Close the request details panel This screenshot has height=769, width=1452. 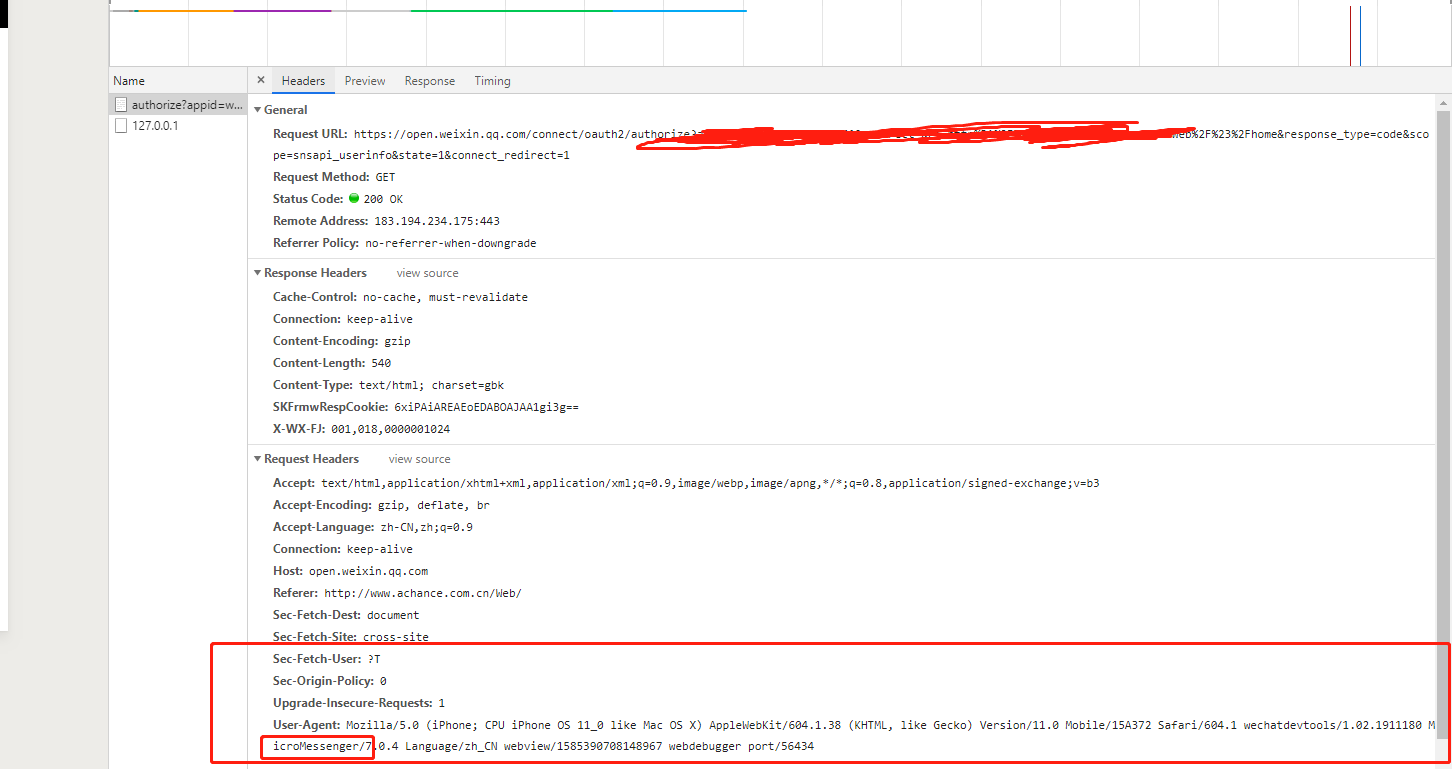(x=261, y=81)
